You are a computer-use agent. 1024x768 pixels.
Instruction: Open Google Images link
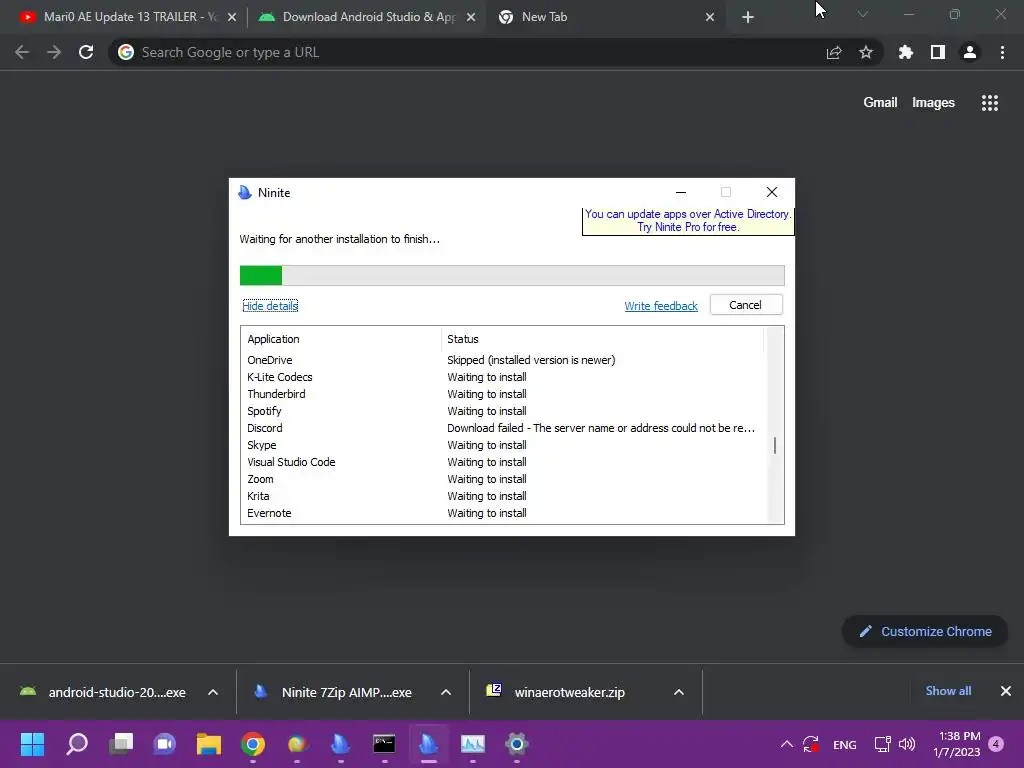pos(933,103)
